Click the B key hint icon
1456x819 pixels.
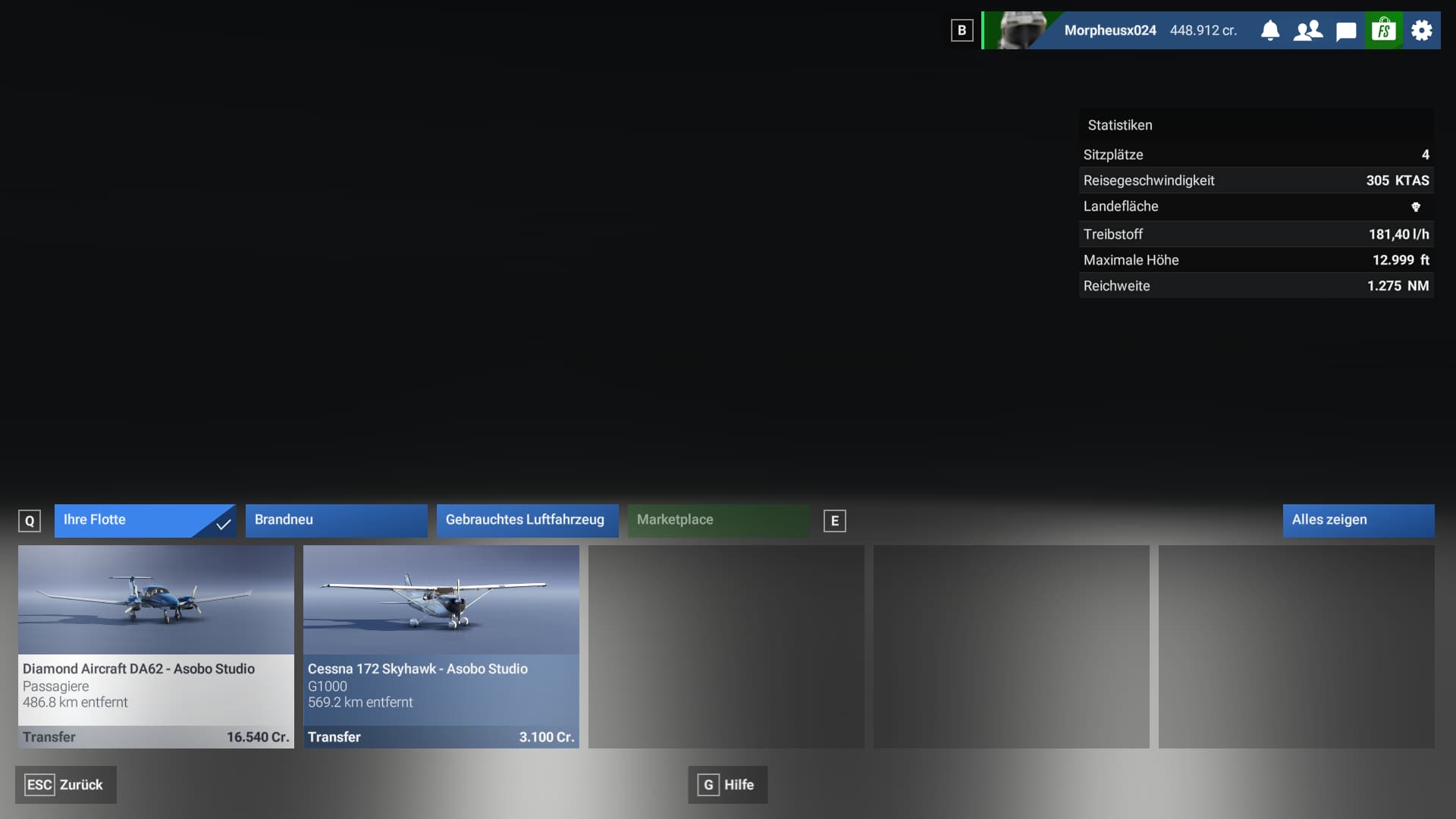962,30
